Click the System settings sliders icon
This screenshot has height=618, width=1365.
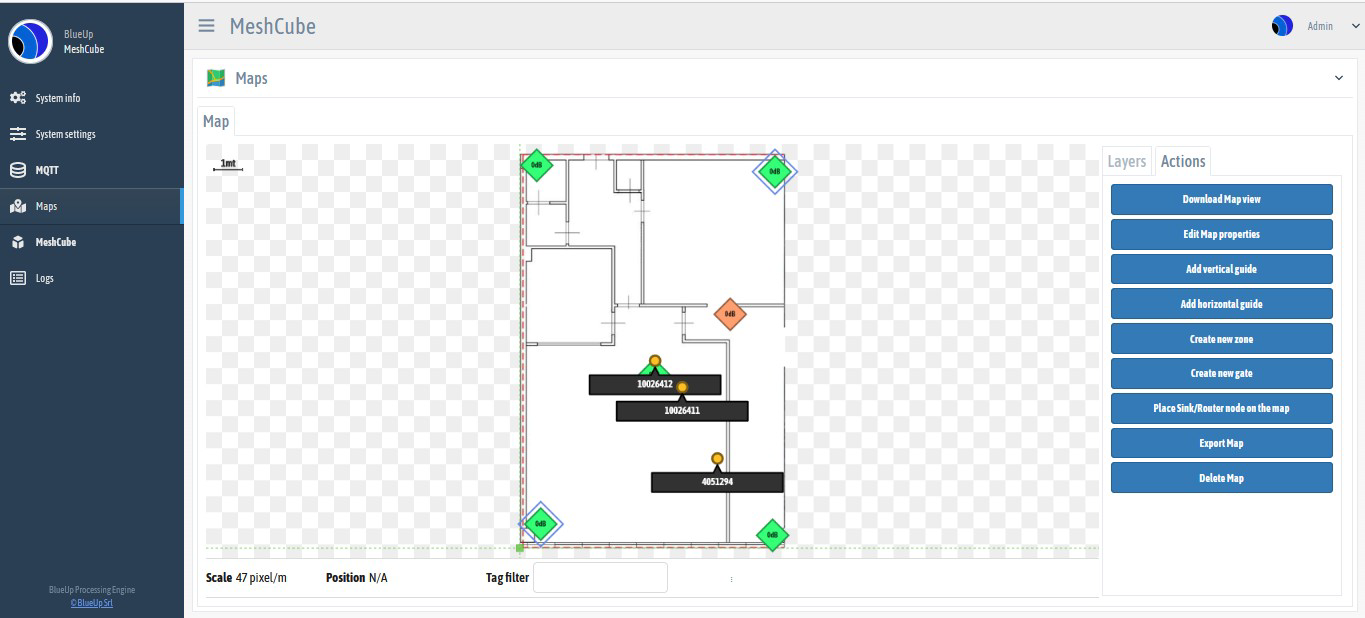coord(18,134)
